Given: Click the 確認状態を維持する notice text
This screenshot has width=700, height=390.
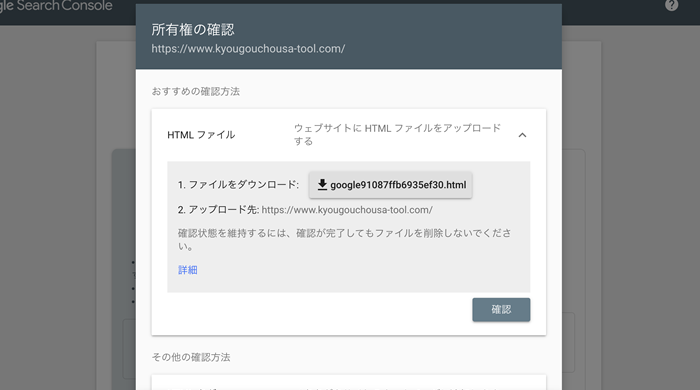Looking at the screenshot, I should pos(345,240).
